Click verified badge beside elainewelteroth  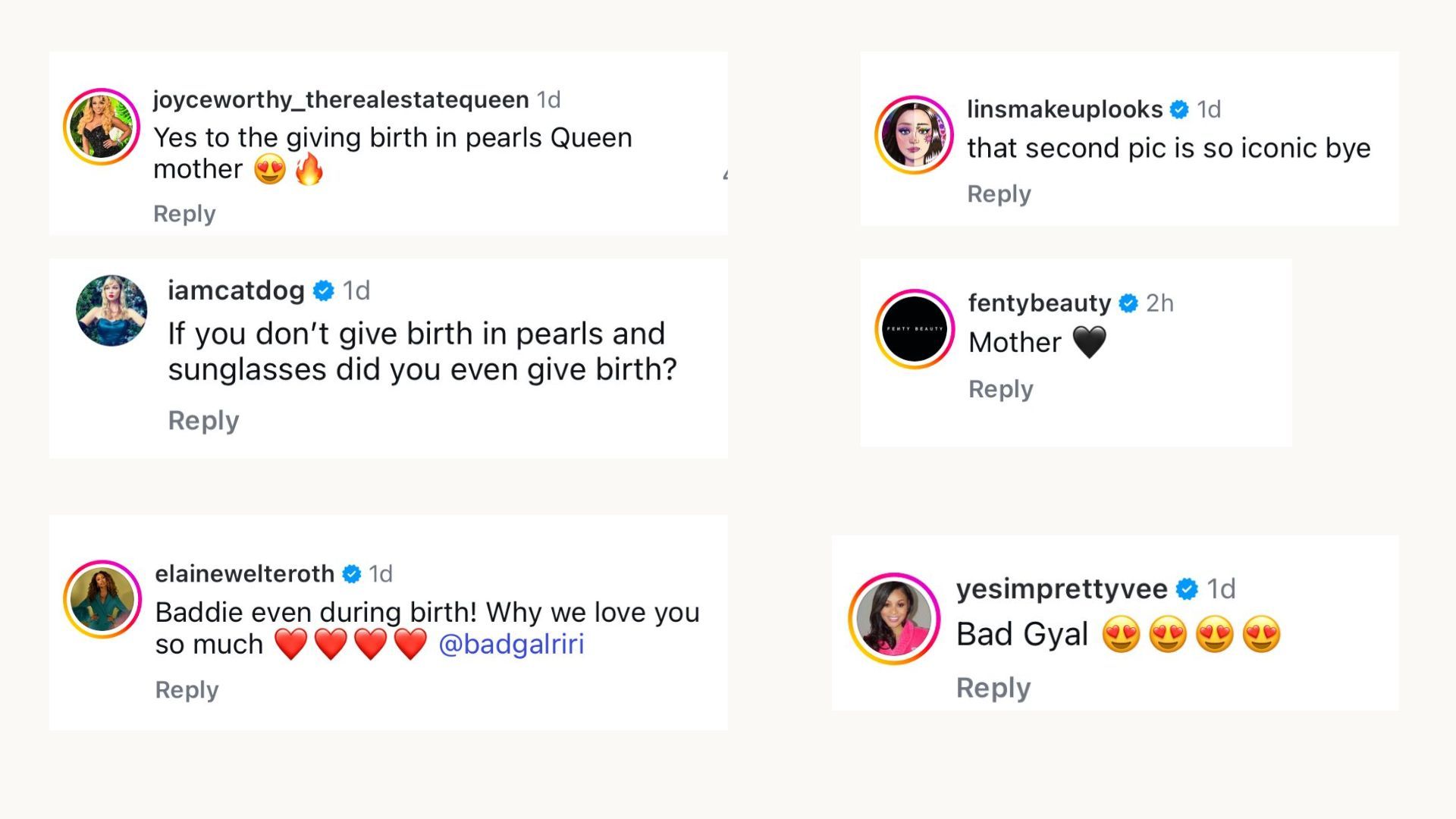[x=352, y=574]
